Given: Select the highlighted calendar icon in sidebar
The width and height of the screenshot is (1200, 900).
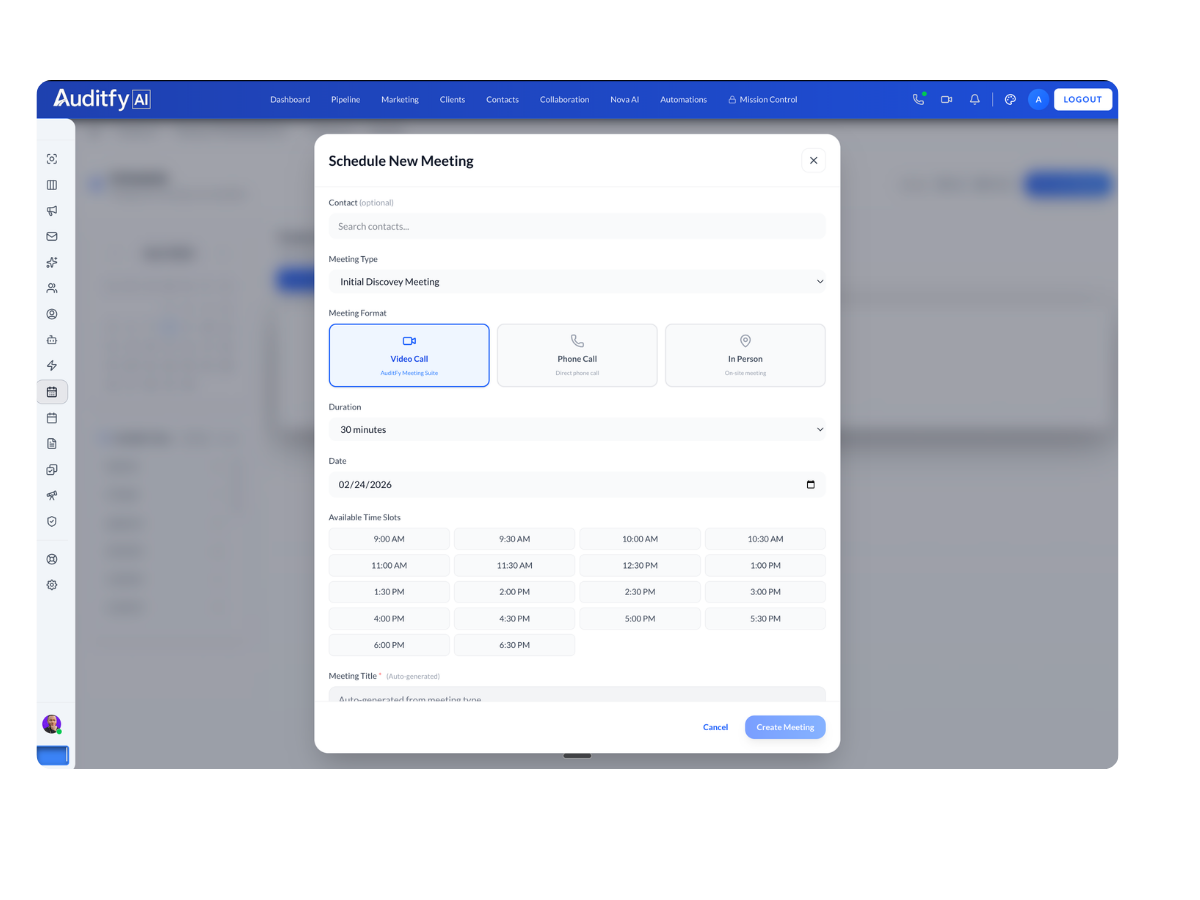Looking at the screenshot, I should [x=52, y=392].
